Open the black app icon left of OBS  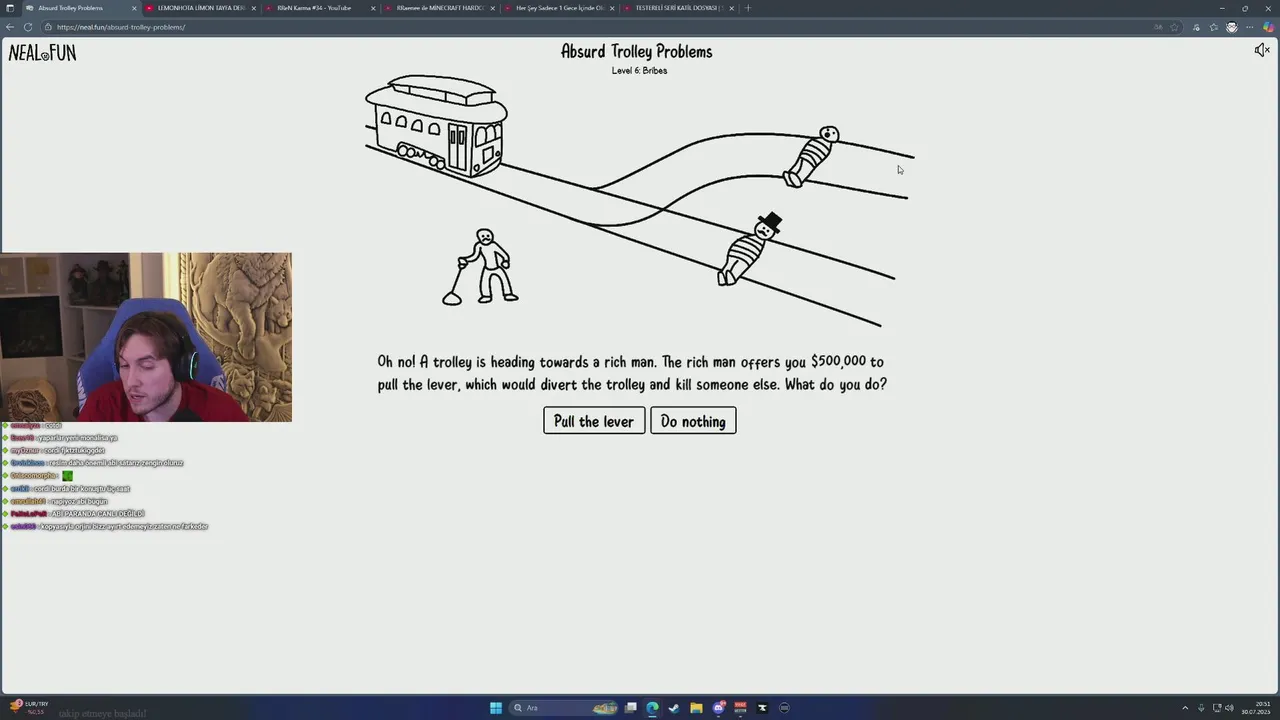pos(762,708)
